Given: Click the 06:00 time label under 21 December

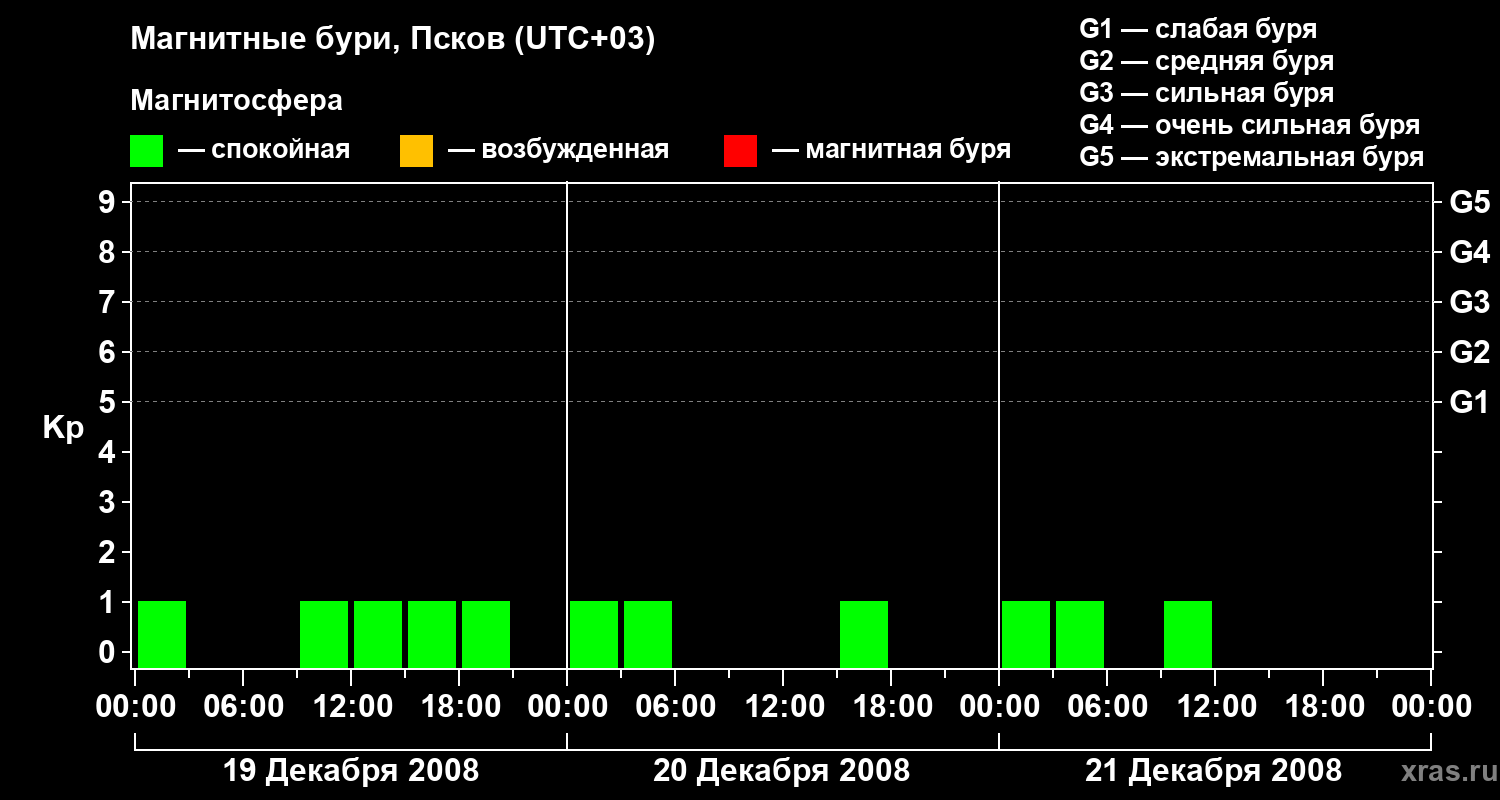Looking at the screenshot, I should click(x=1107, y=707).
